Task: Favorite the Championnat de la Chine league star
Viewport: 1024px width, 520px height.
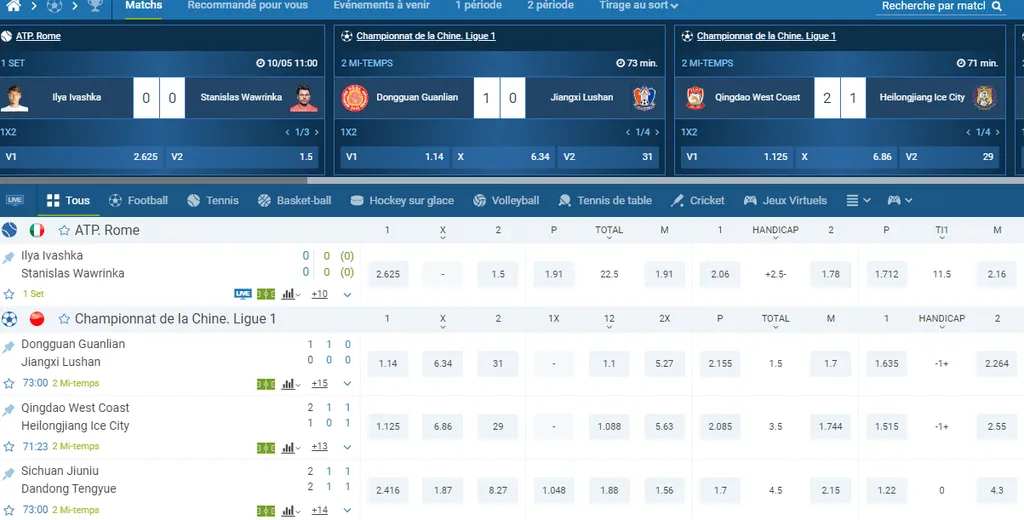Action: (64, 319)
